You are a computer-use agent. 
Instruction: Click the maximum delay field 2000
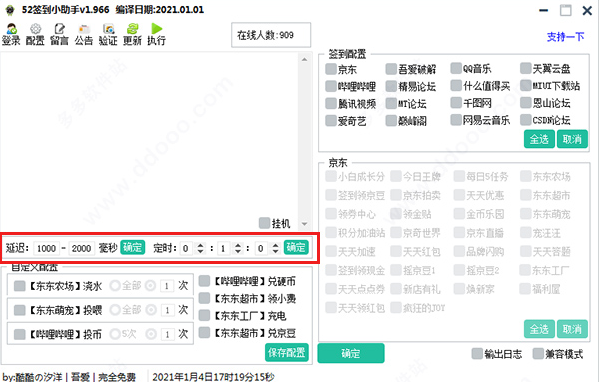click(81, 248)
